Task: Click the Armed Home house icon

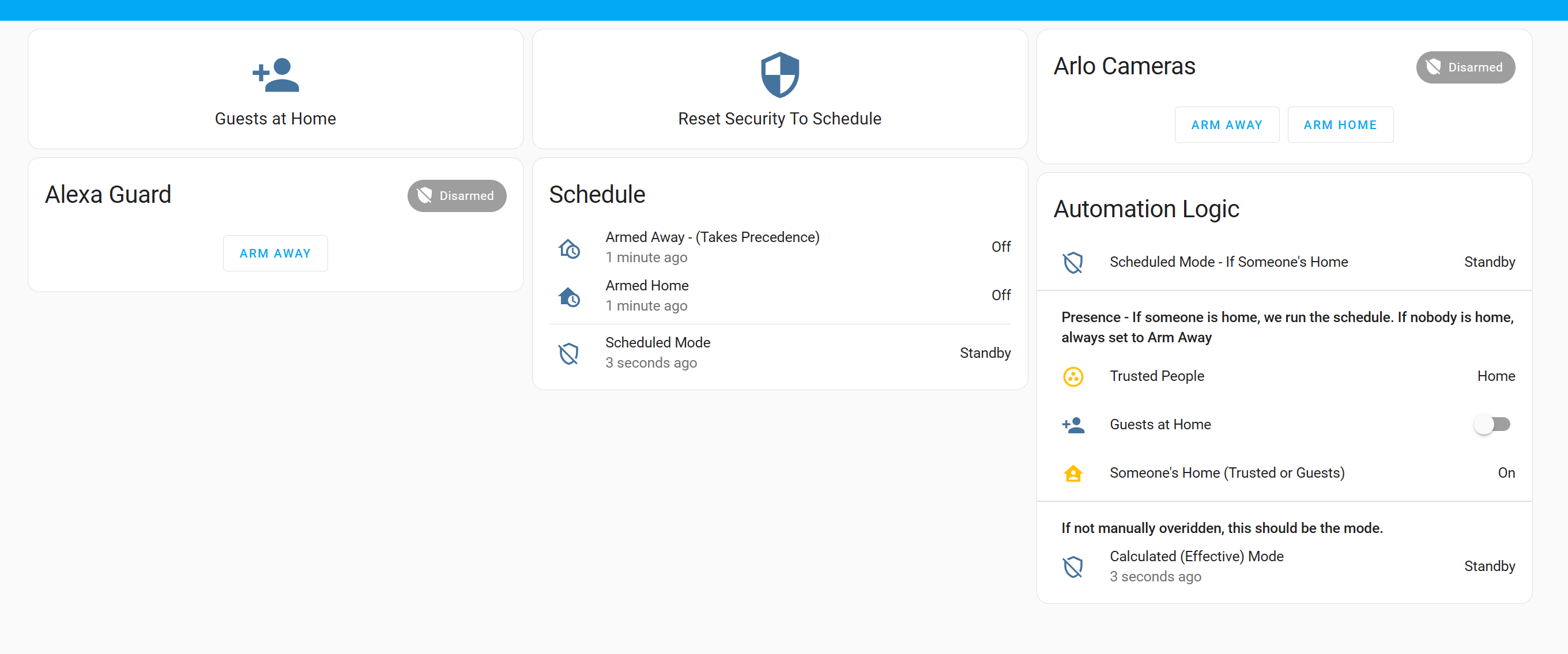Action: 570,297
